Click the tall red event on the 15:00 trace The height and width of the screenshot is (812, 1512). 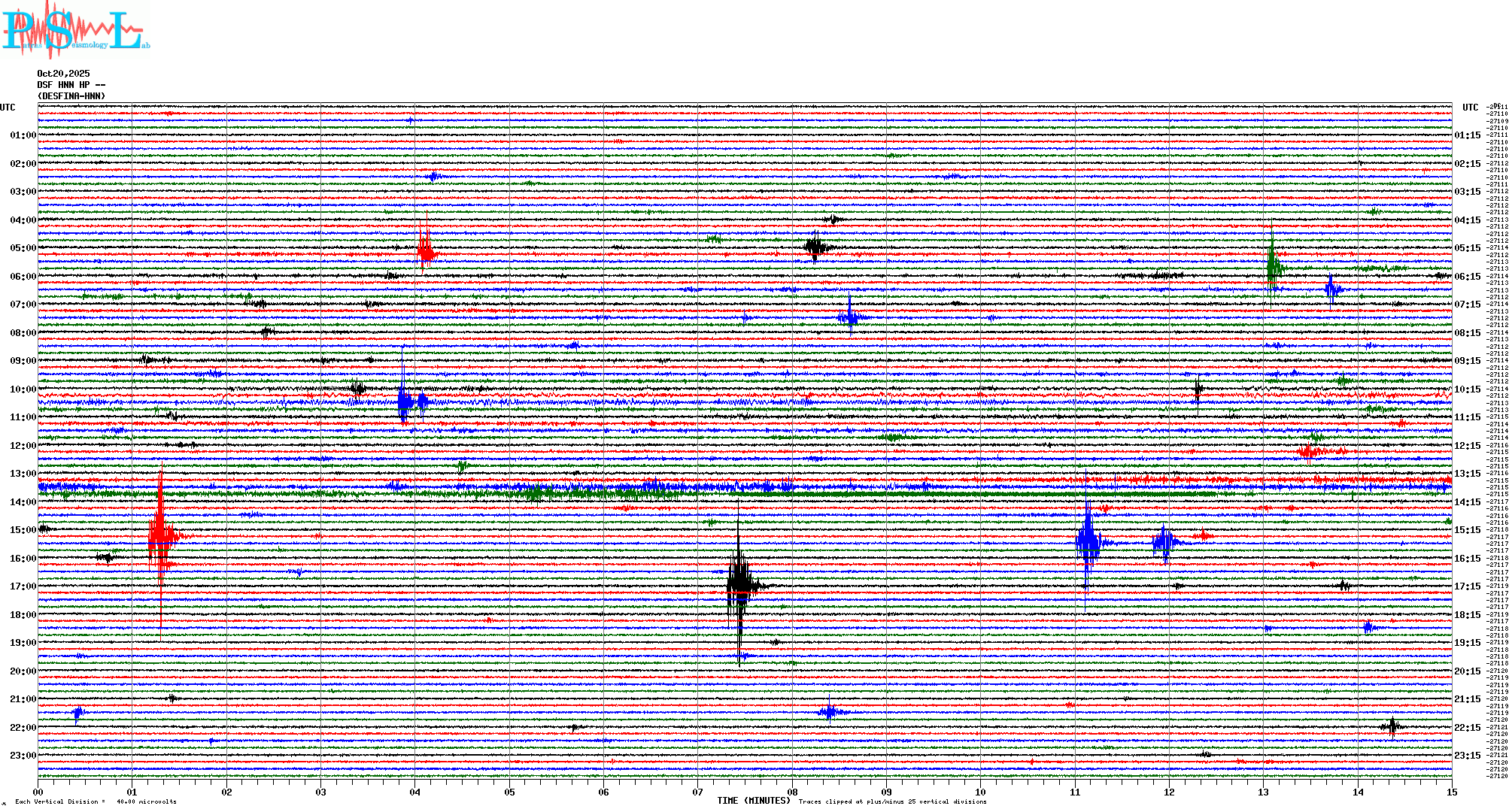[160, 535]
